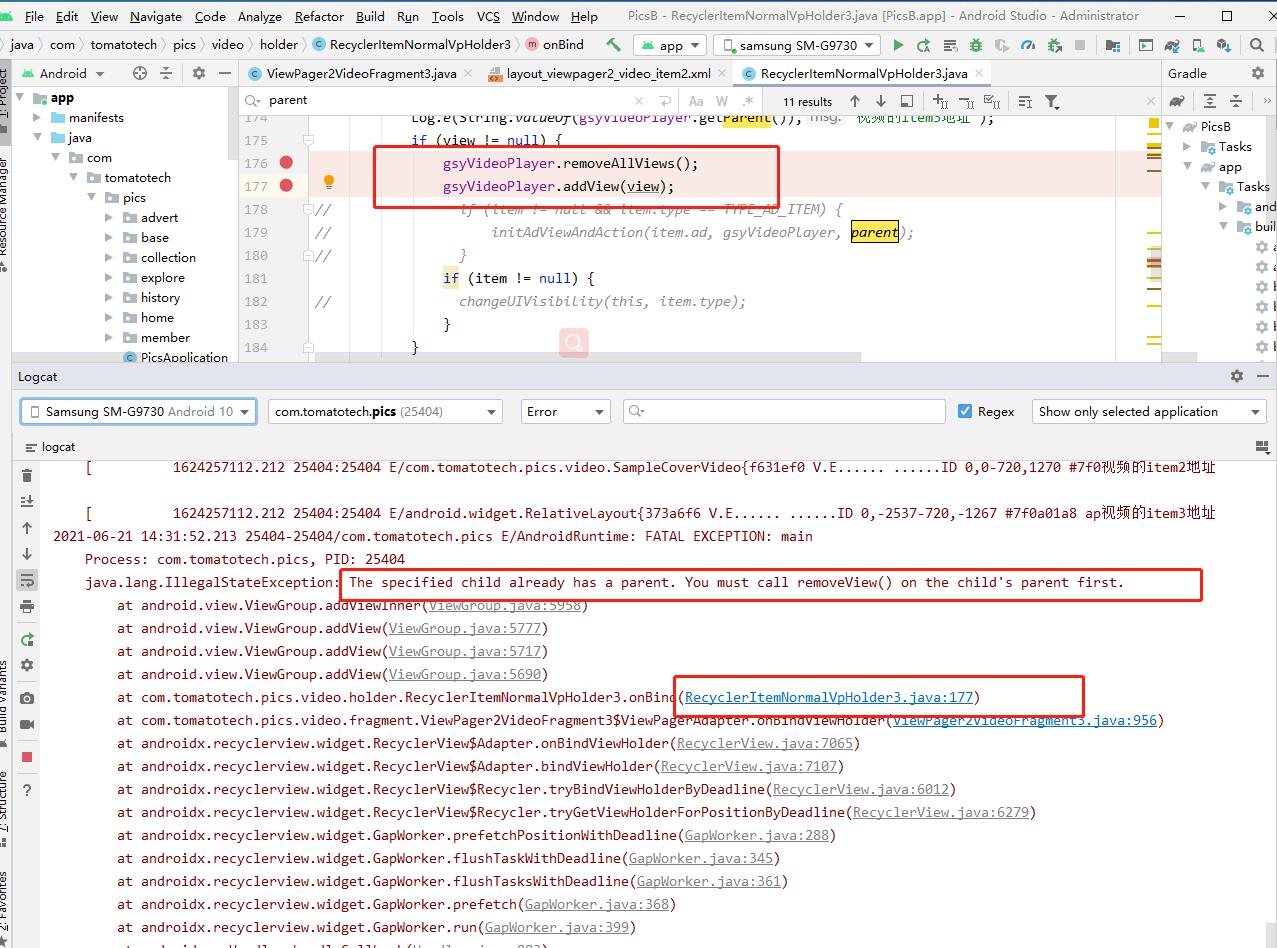
Task: Toggle soft-wrap icon in logcat side strip
Action: 27,580
